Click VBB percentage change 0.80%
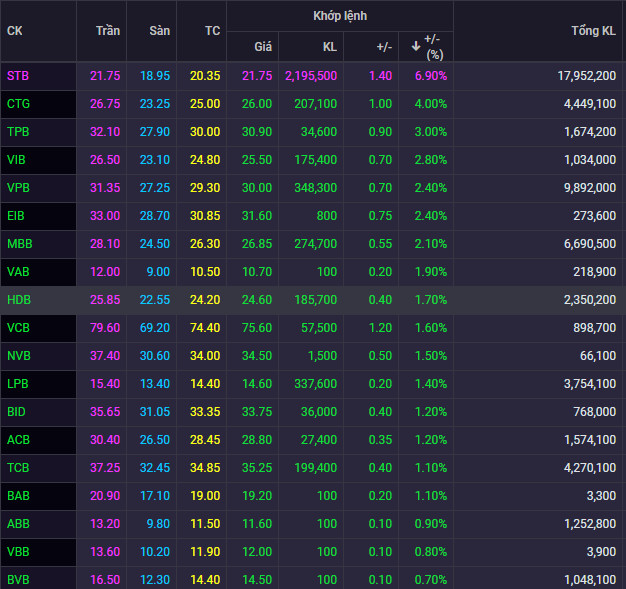 tap(431, 551)
